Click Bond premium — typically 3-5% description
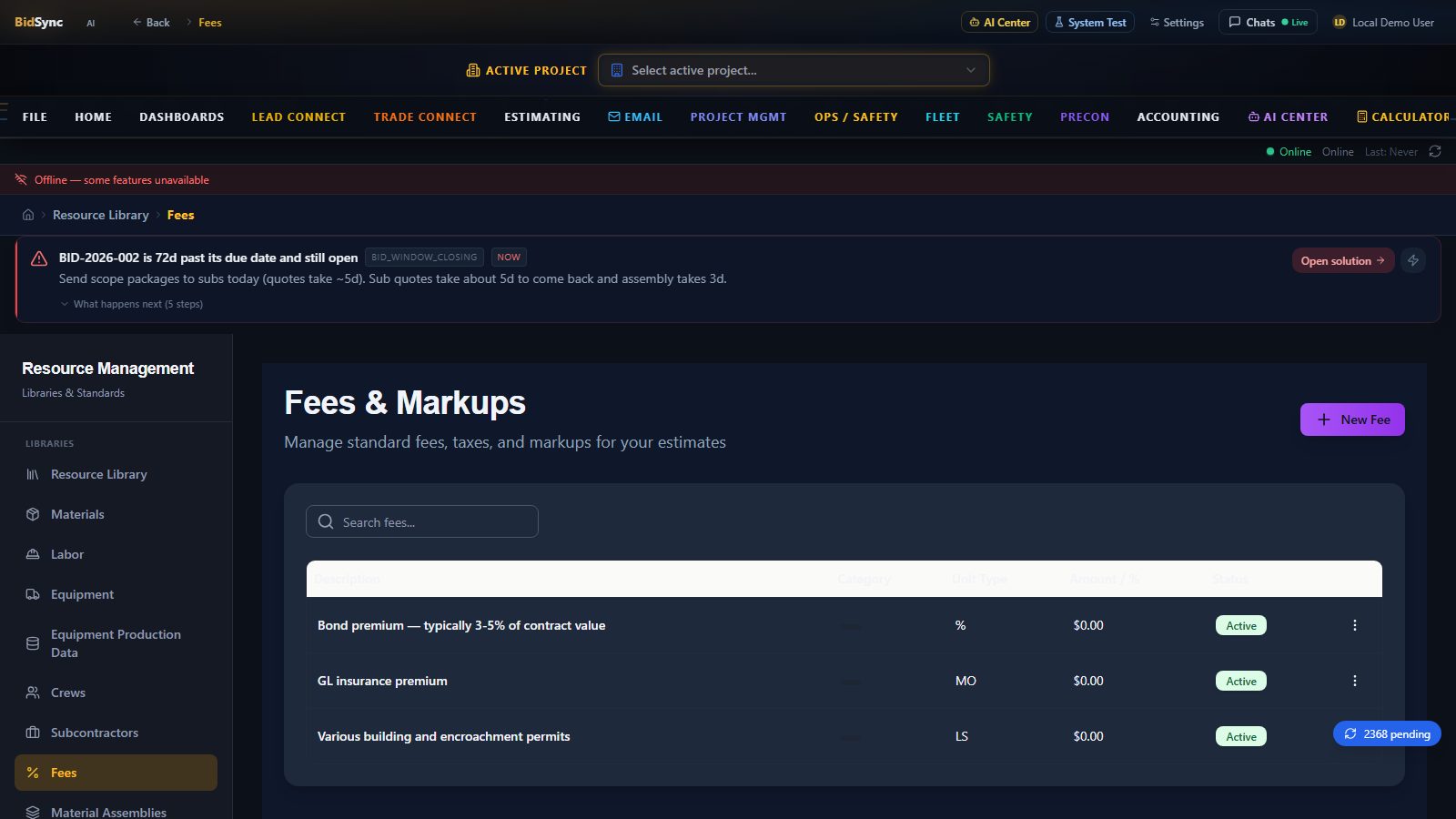The image size is (1456, 819). tap(461, 625)
